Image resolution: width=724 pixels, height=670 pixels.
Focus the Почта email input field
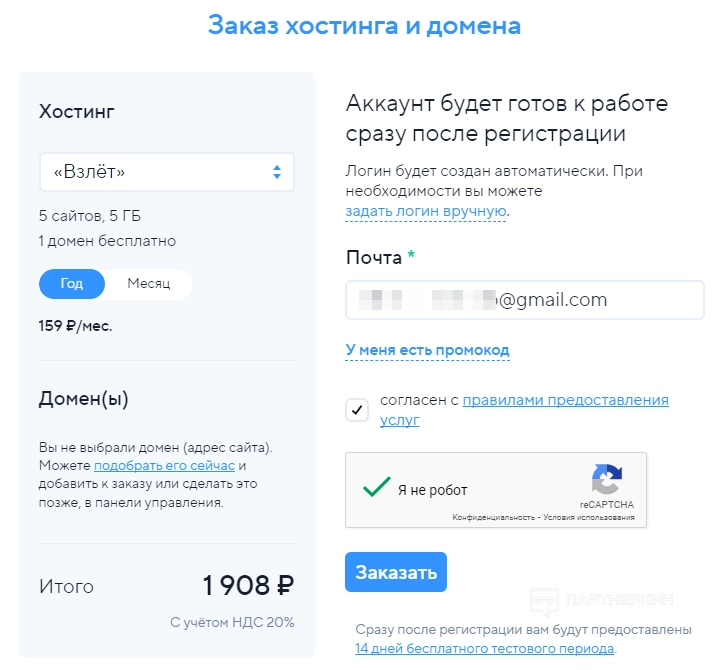pyautogui.click(x=524, y=300)
